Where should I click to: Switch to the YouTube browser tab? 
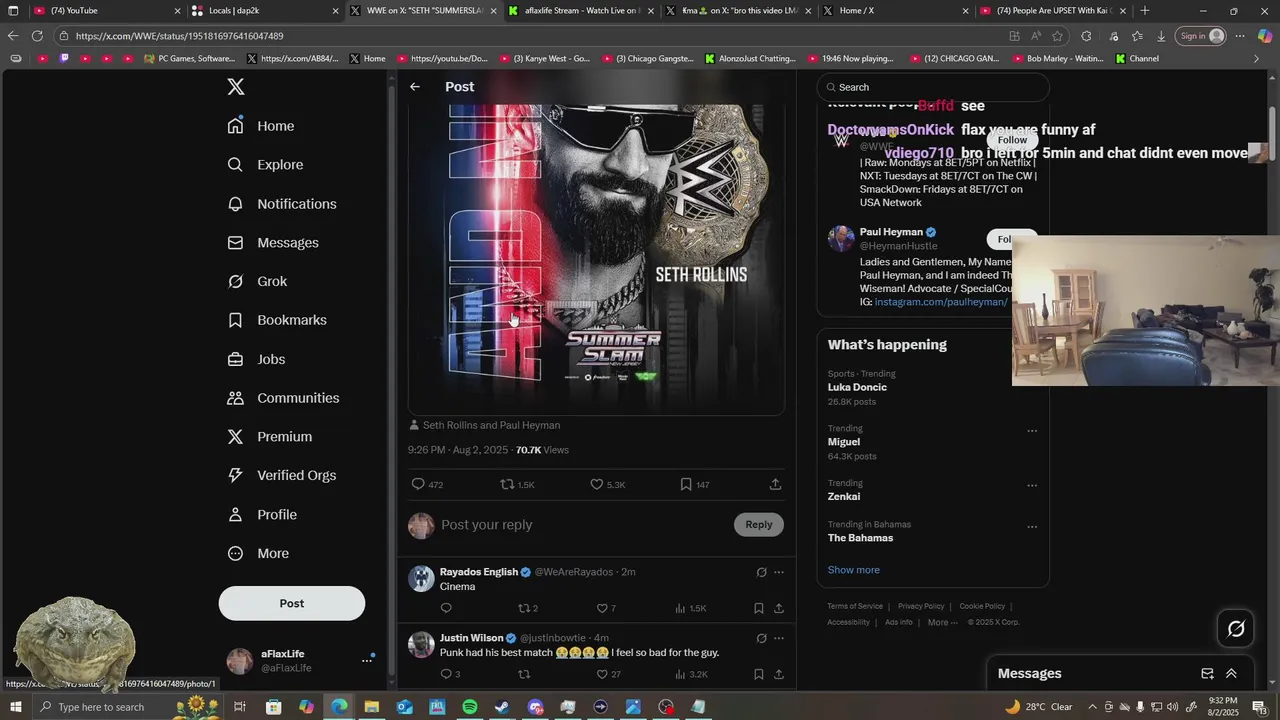[x=106, y=11]
